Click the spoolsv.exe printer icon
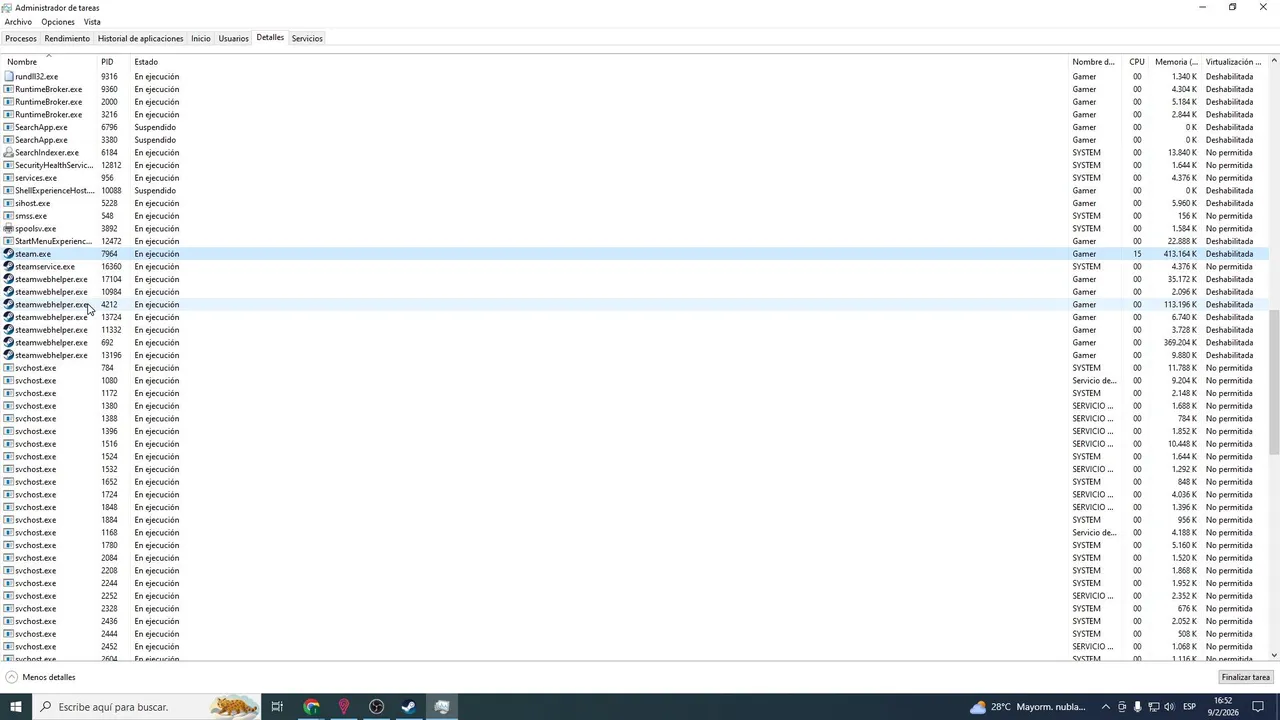 point(9,229)
